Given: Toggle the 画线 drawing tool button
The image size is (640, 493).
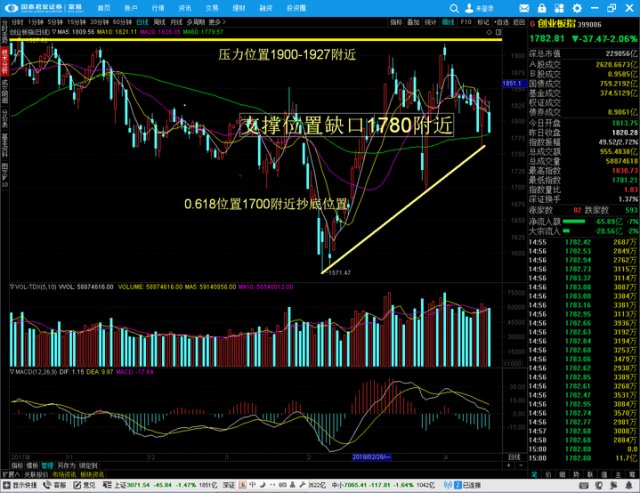Looking at the screenshot, I should (448, 22).
